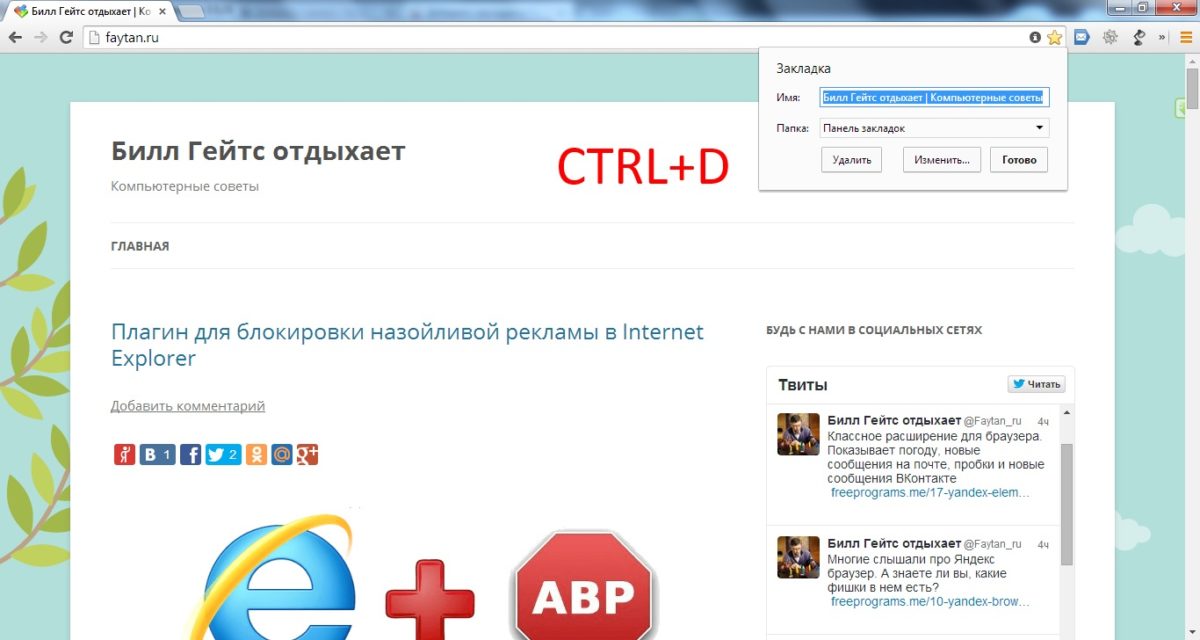Viewport: 1200px width, 640px height.
Task: Click the second tweet's avatar thumbnail
Action: tap(798, 556)
